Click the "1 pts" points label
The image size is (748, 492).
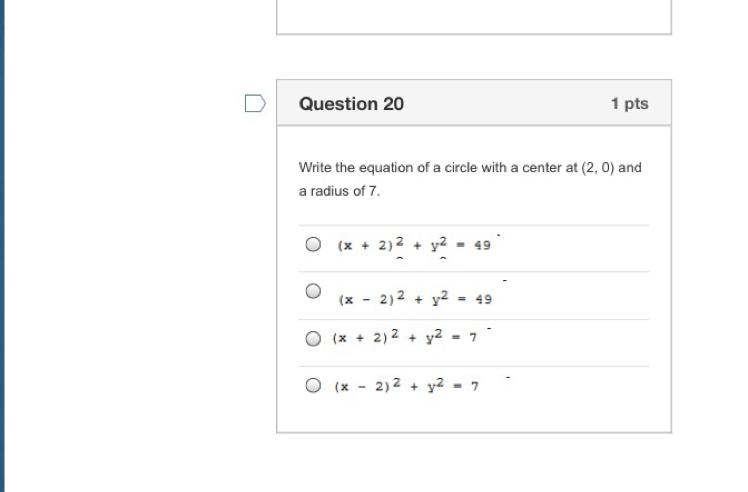click(629, 104)
